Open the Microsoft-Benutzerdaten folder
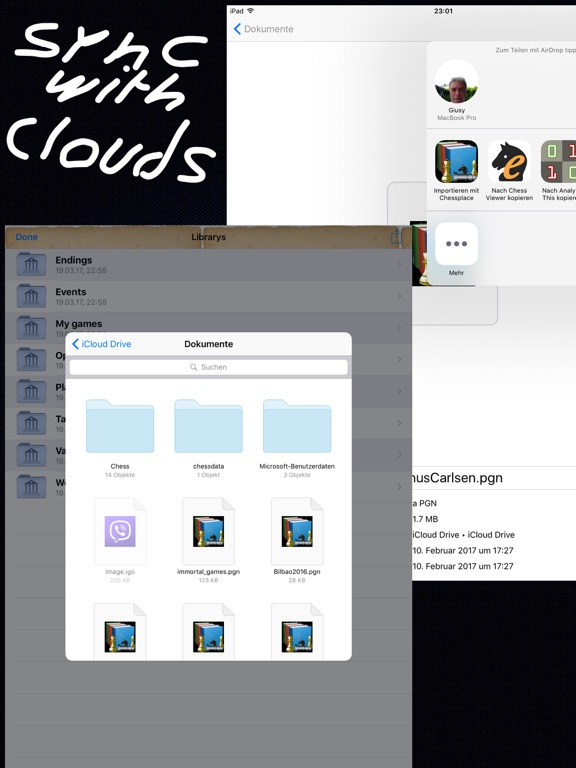Viewport: 576px width, 768px height. point(297,426)
